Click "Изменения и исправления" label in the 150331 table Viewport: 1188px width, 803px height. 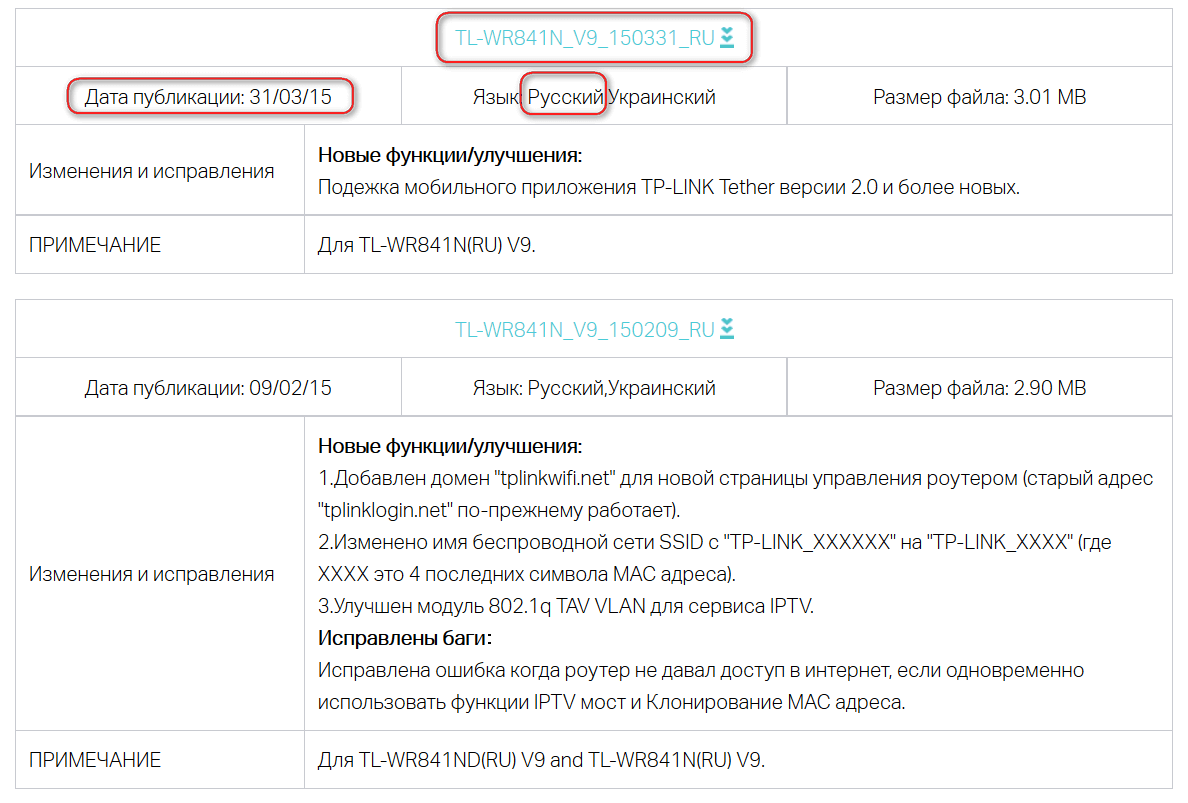point(151,171)
